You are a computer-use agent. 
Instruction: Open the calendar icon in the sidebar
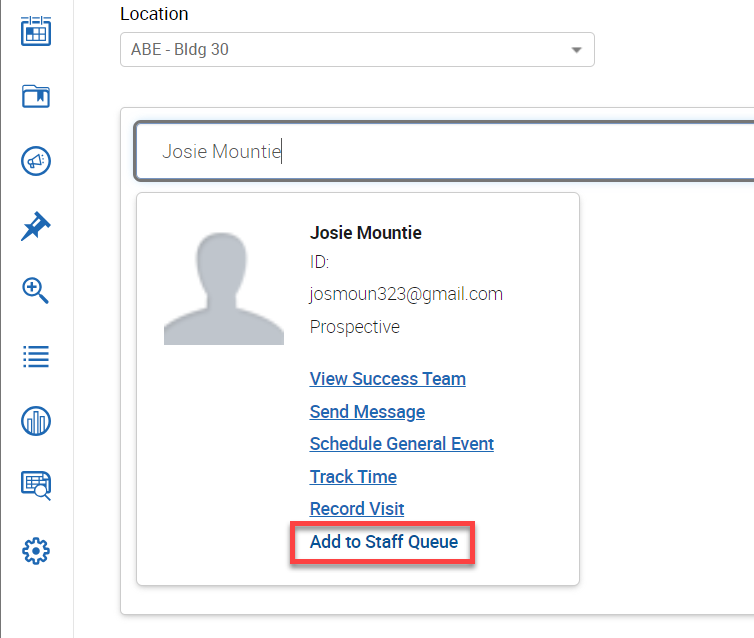coord(36,31)
